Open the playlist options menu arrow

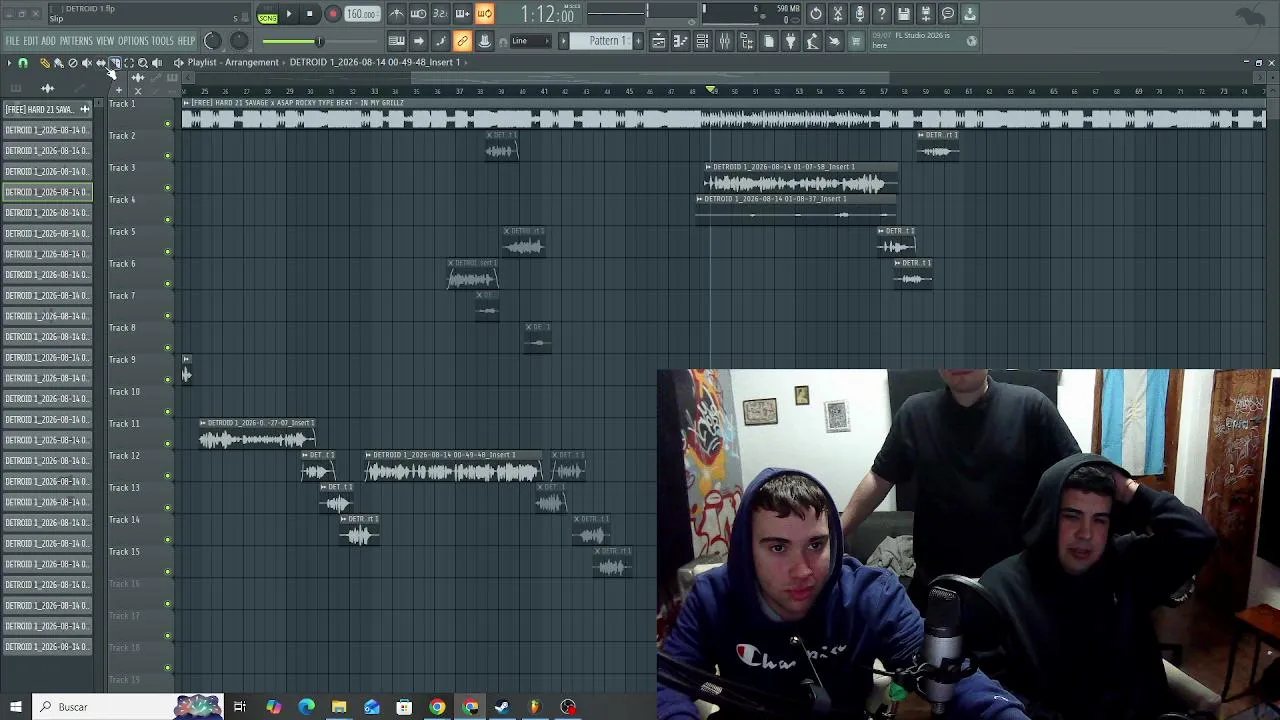pos(9,63)
